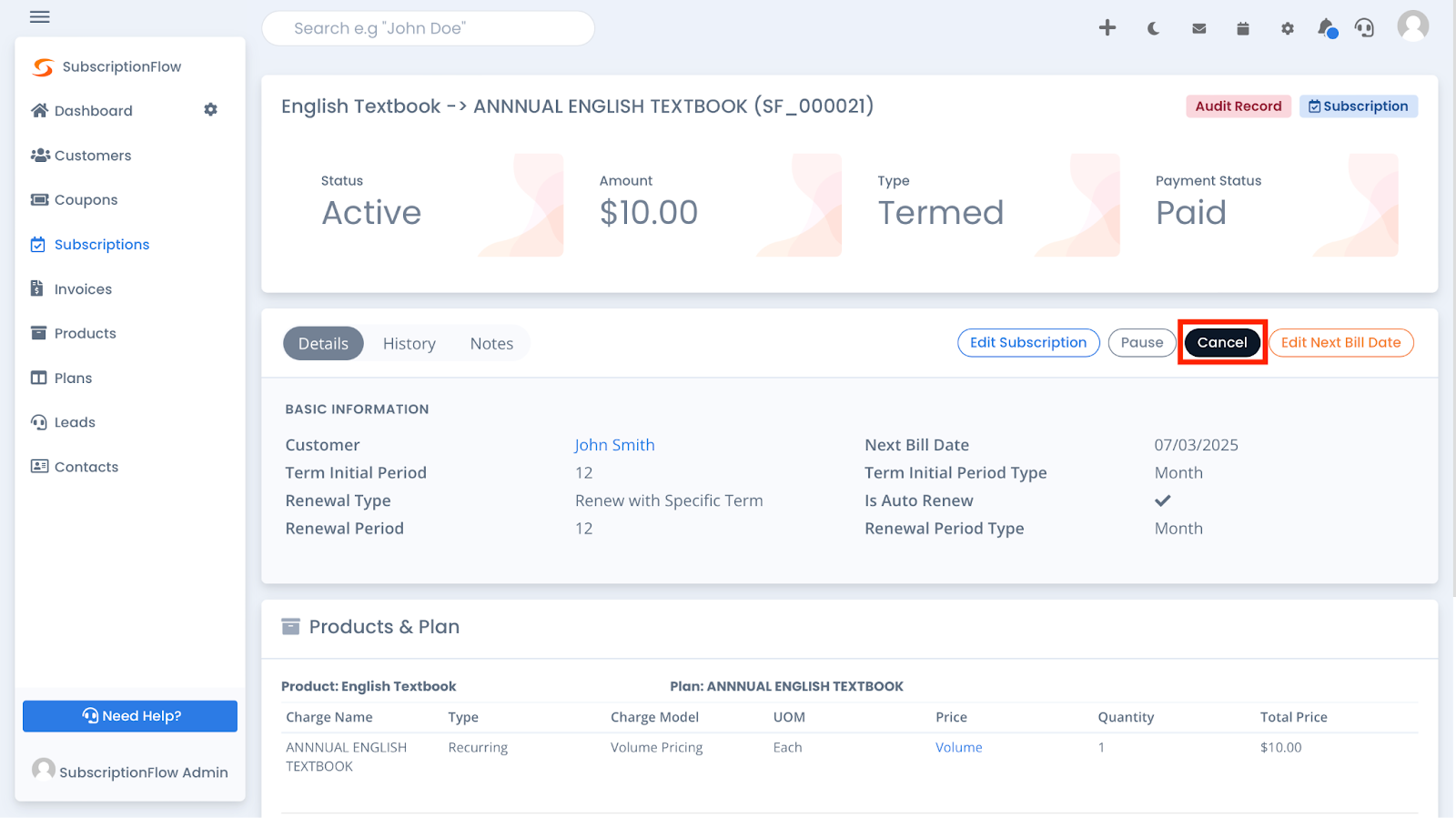Click the Volume price link
The height and width of the screenshot is (818, 1456).
click(959, 748)
